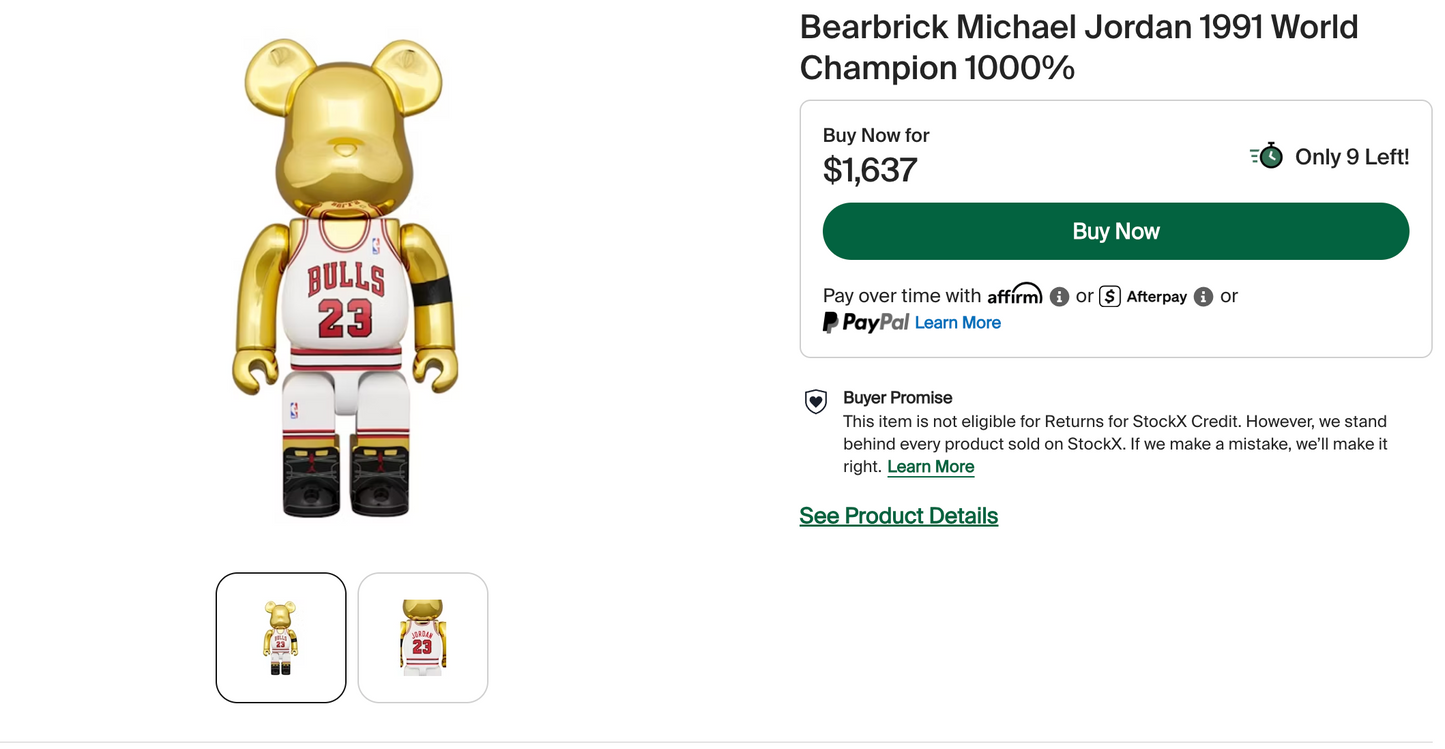Click the Afterpay information icon
The height and width of the screenshot is (749, 1445).
tap(1204, 296)
